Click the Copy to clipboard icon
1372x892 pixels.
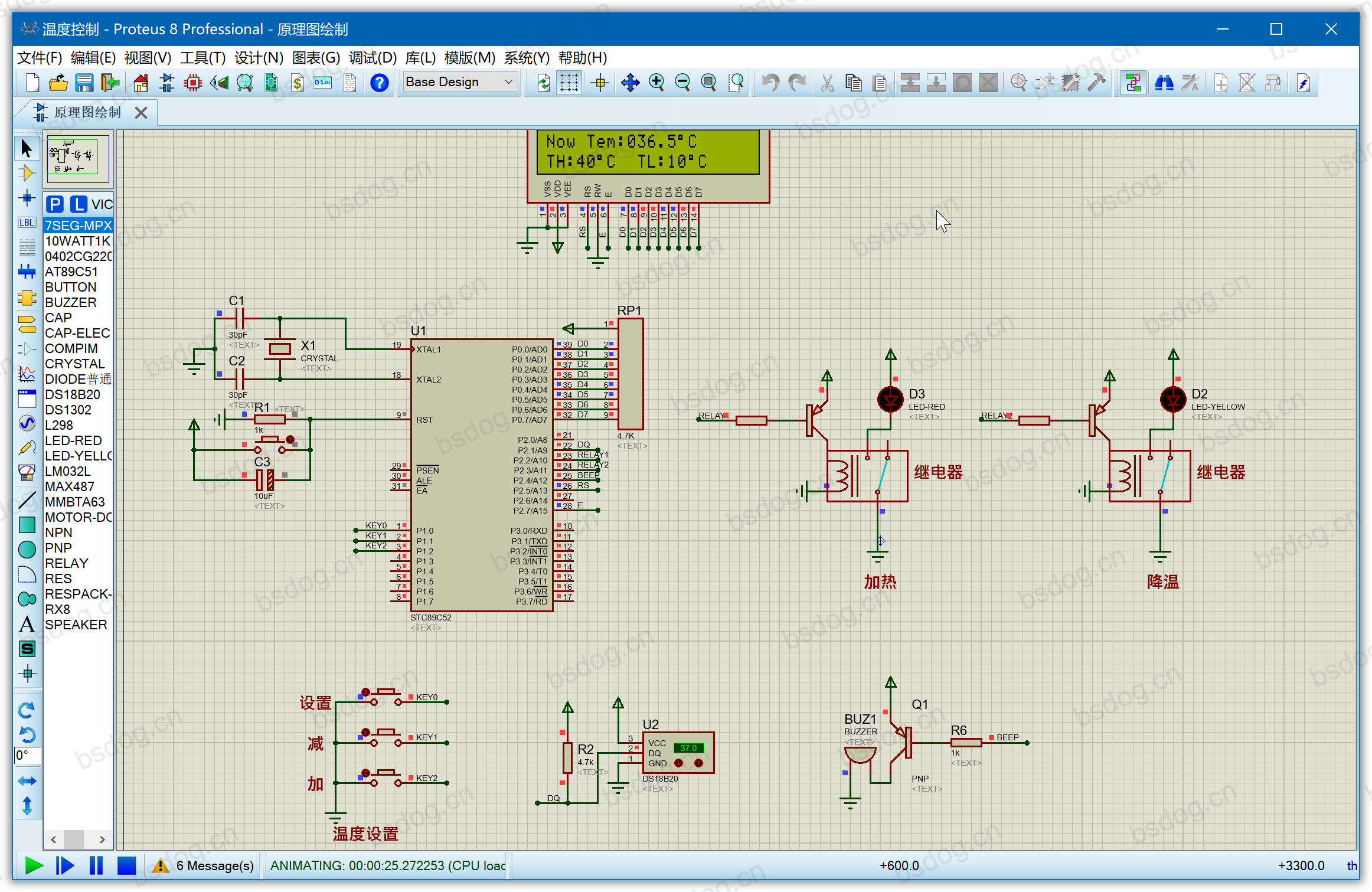(853, 83)
